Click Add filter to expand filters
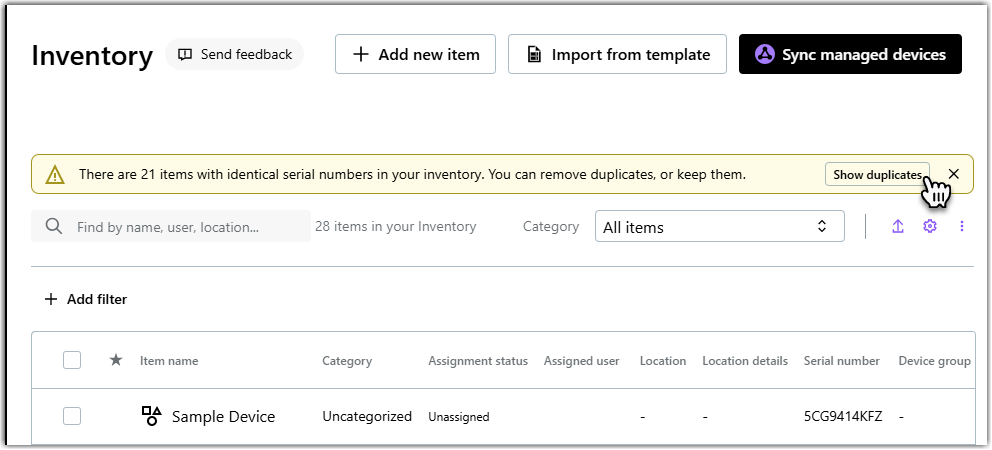 86,299
